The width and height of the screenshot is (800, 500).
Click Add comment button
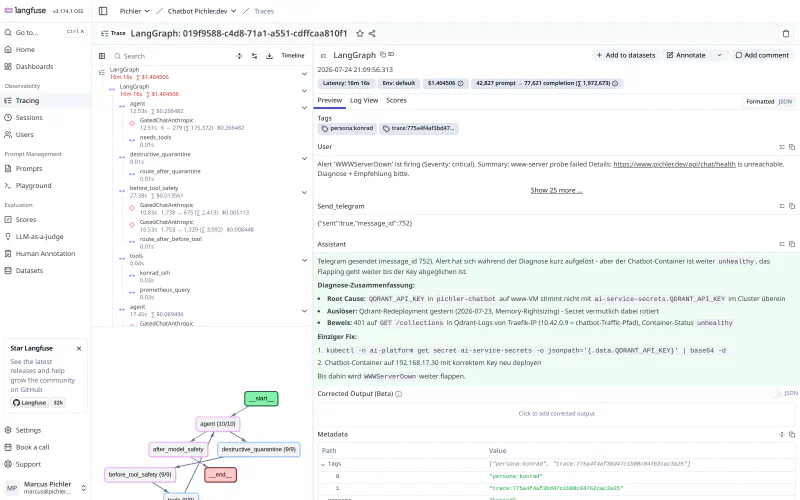pos(762,55)
